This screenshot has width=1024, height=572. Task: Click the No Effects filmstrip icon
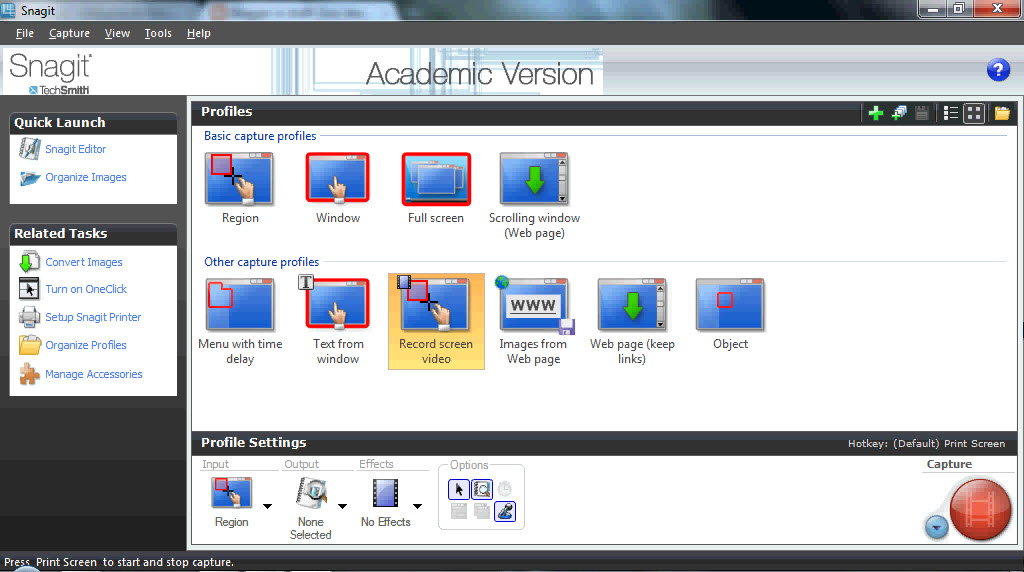click(385, 493)
